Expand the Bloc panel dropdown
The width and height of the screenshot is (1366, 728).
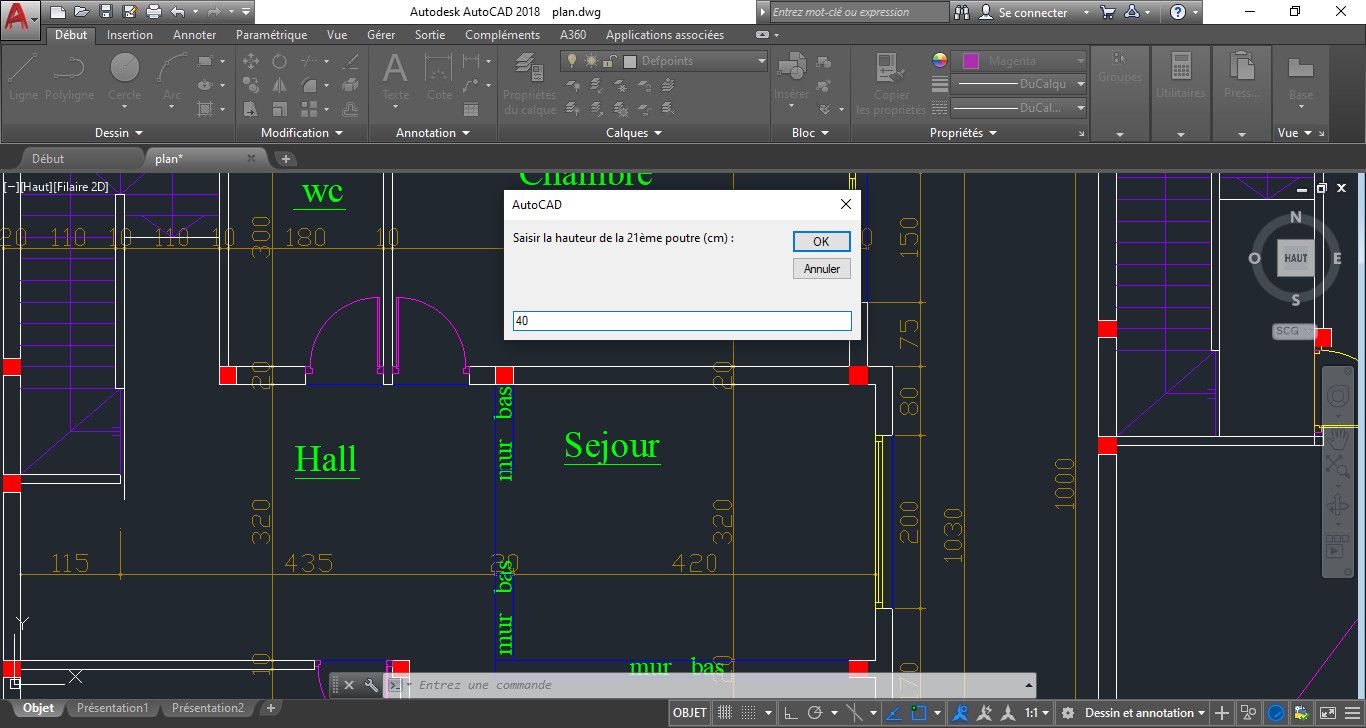(x=810, y=132)
